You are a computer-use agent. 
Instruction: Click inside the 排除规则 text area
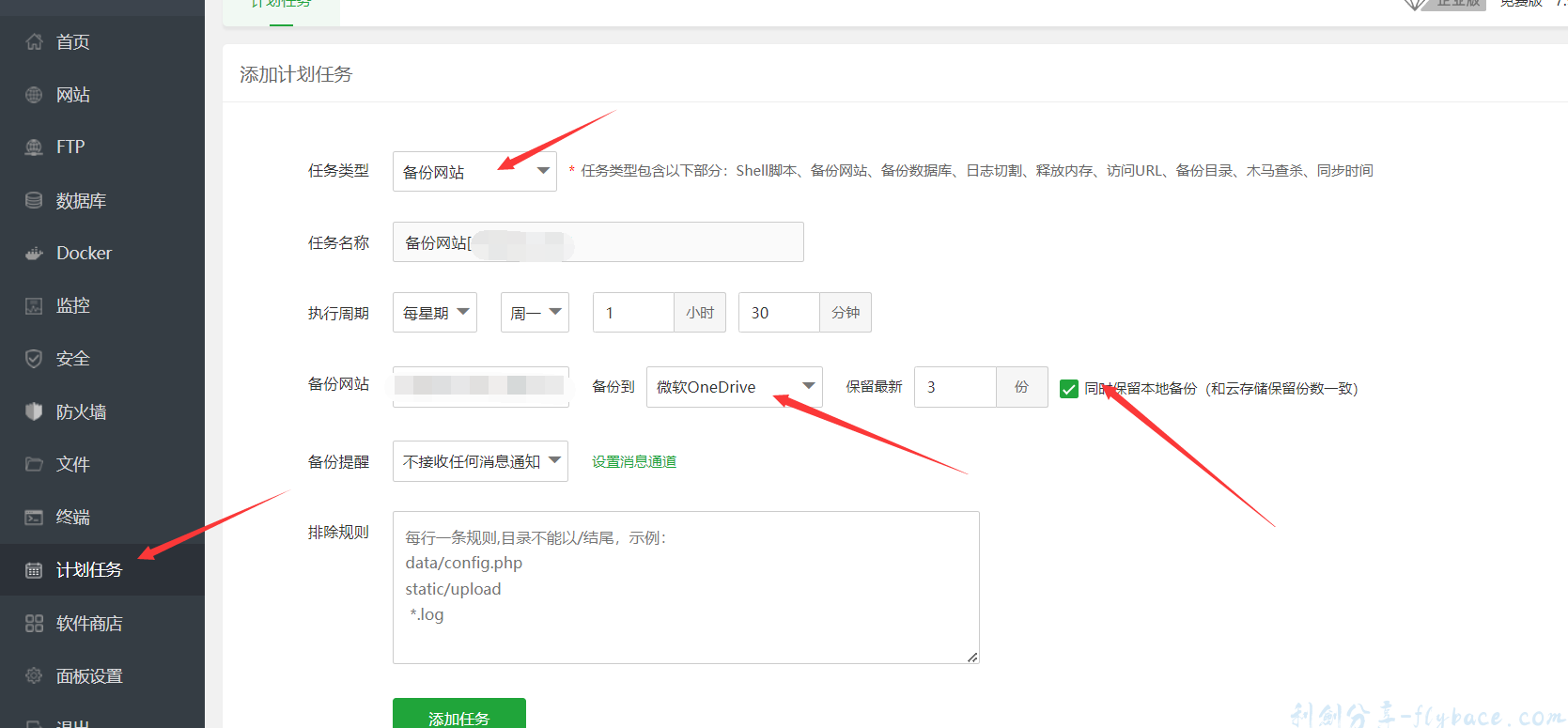[x=686, y=587]
